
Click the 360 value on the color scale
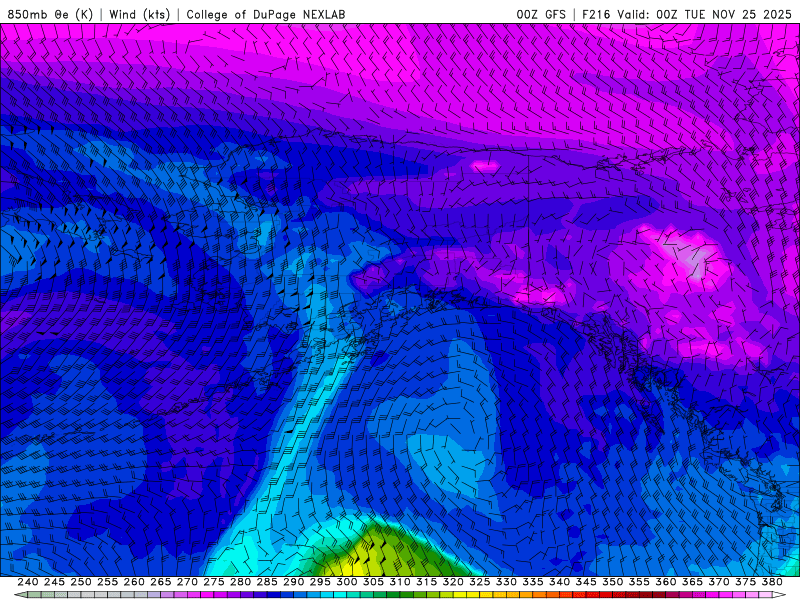(666, 582)
